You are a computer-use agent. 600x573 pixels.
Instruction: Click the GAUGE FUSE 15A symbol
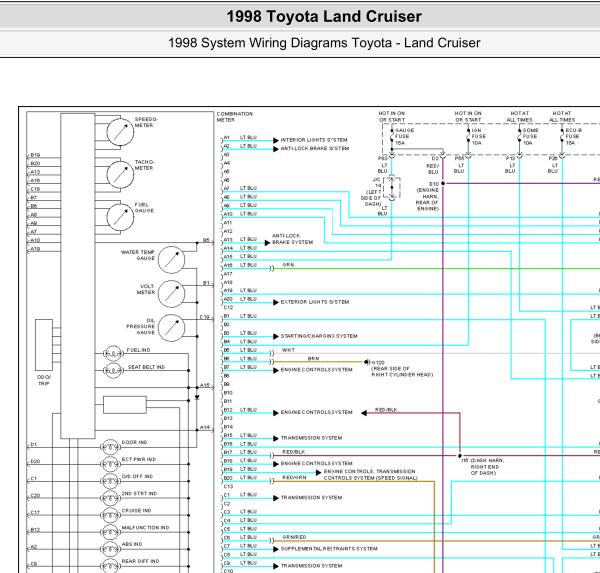[x=392, y=136]
